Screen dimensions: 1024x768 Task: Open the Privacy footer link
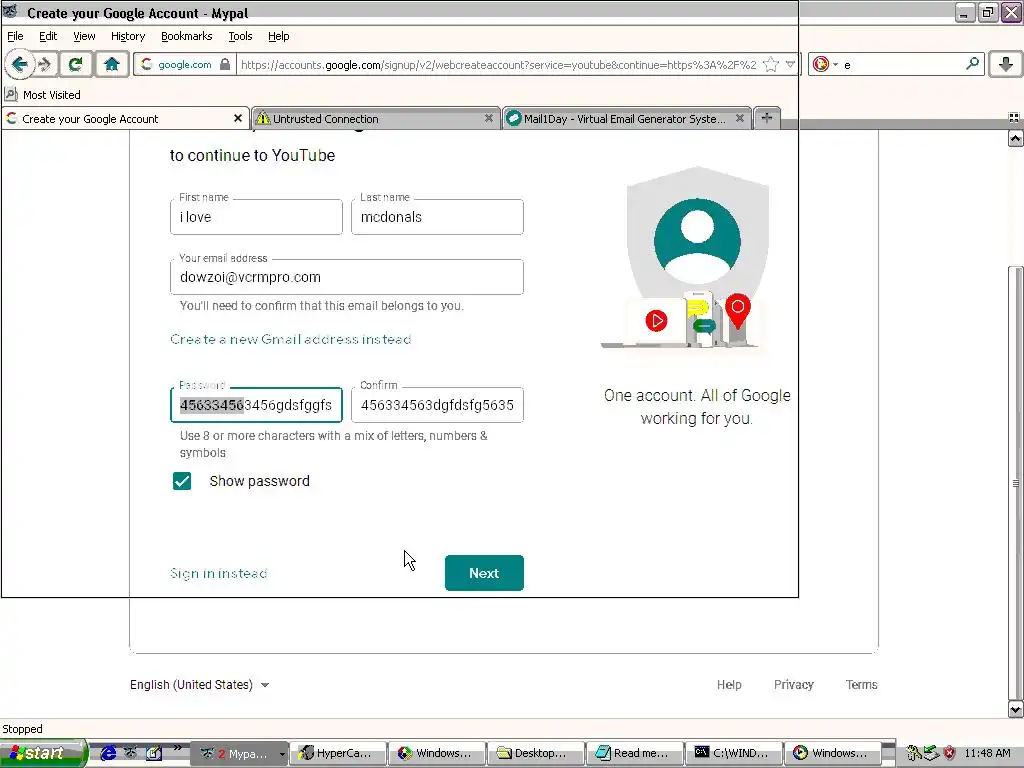coord(793,684)
